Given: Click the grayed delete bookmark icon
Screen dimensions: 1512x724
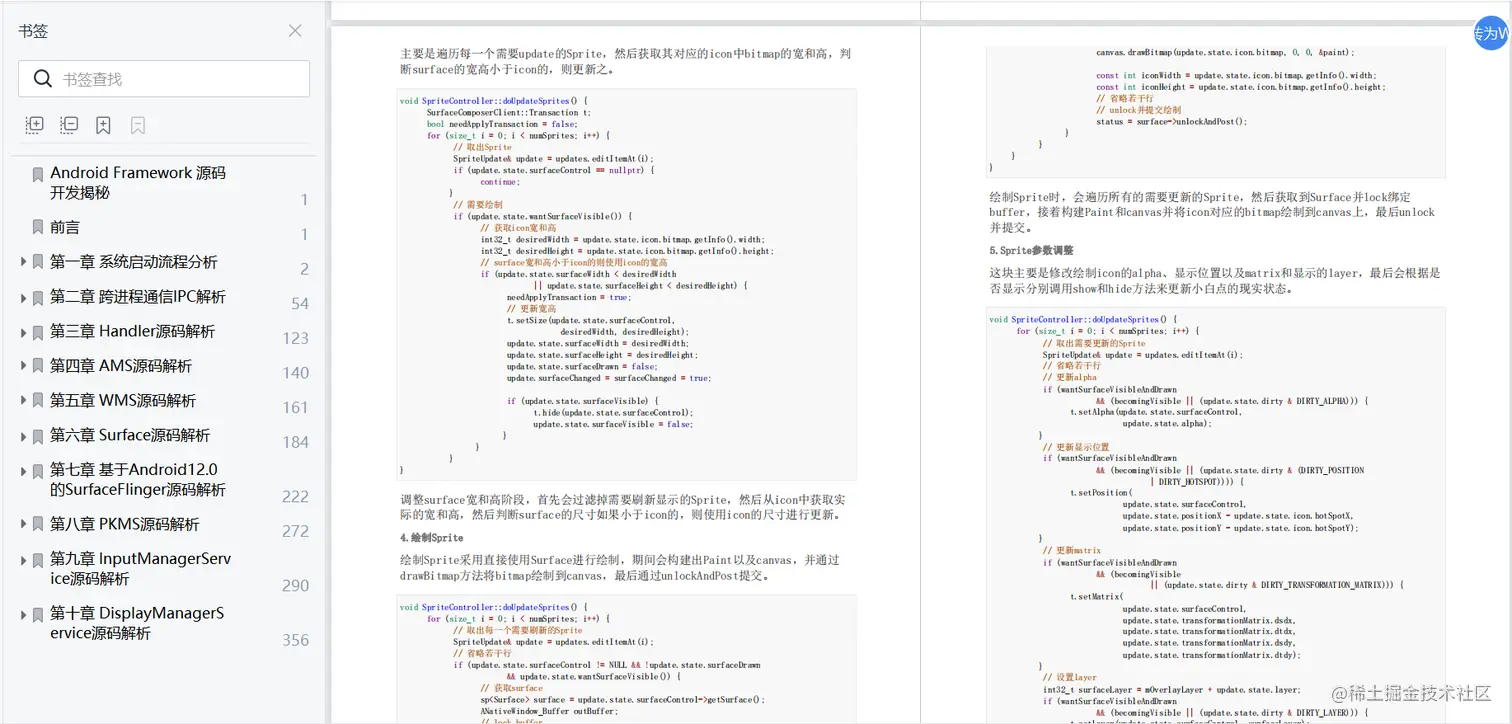Looking at the screenshot, I should (138, 125).
